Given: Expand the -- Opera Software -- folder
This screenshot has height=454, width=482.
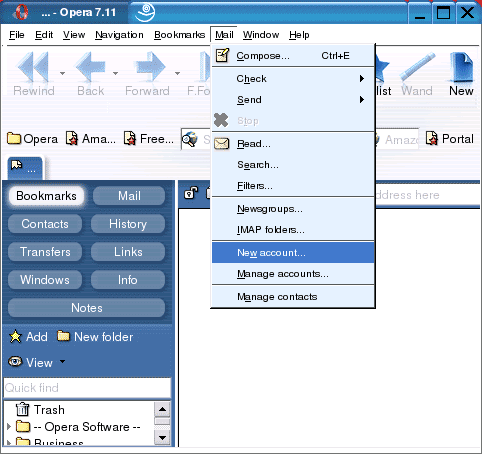Looking at the screenshot, I should point(9,426).
